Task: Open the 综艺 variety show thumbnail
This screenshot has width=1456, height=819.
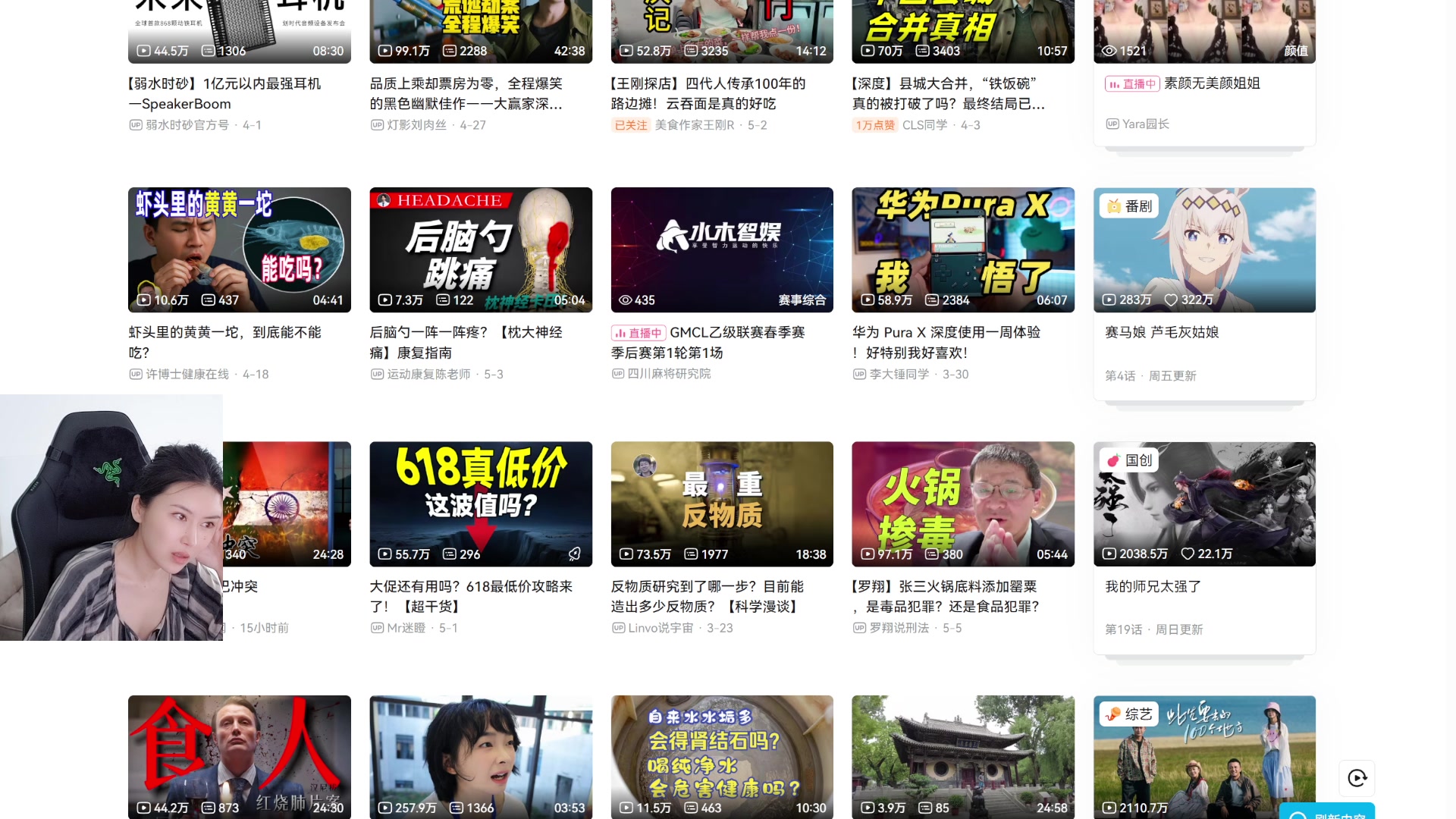Action: tap(1204, 757)
